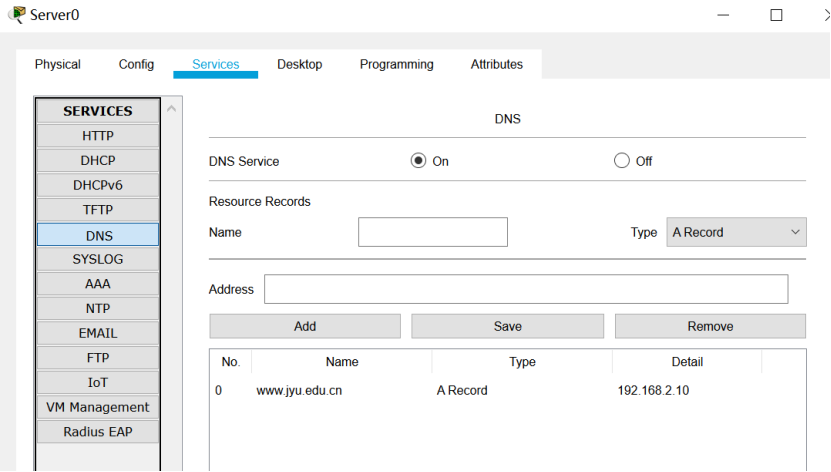Screen dimensions: 831x472
Task: Open SYSLOG service settings
Action: 98,259
